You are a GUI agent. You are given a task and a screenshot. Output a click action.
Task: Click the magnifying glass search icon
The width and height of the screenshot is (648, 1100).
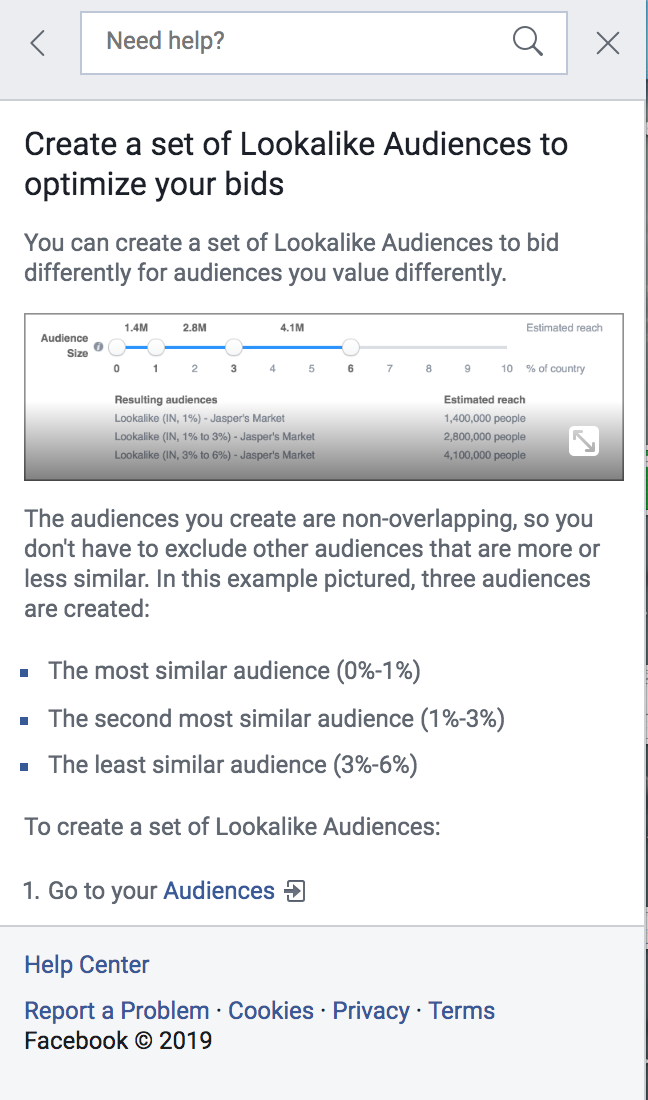pyautogui.click(x=527, y=42)
